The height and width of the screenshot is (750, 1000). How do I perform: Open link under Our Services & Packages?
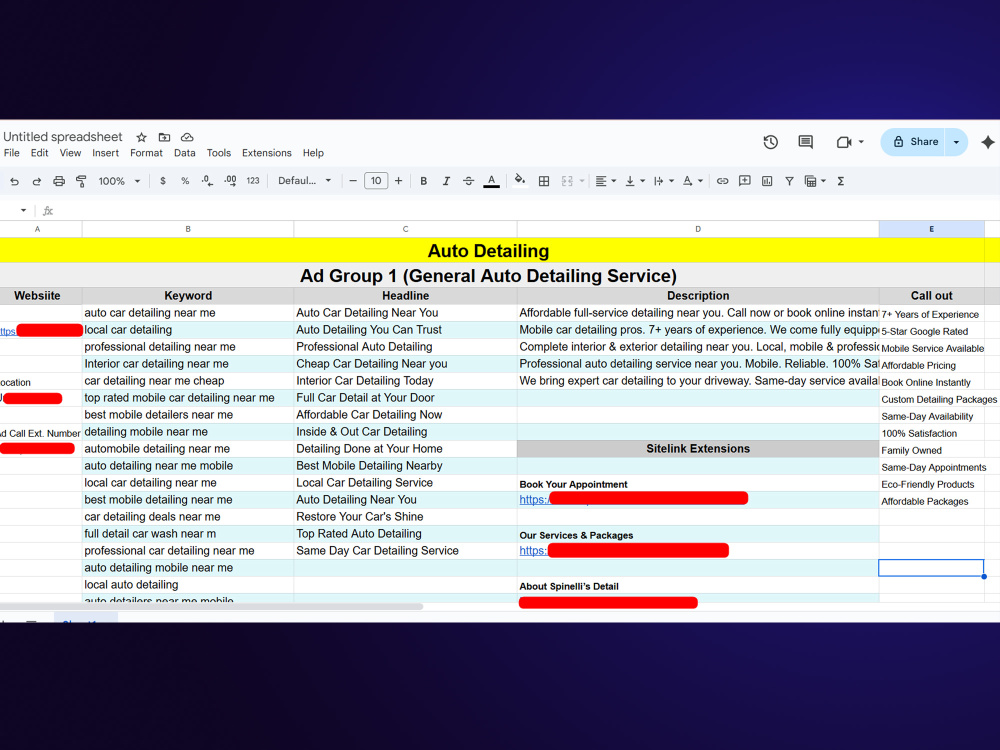533,550
